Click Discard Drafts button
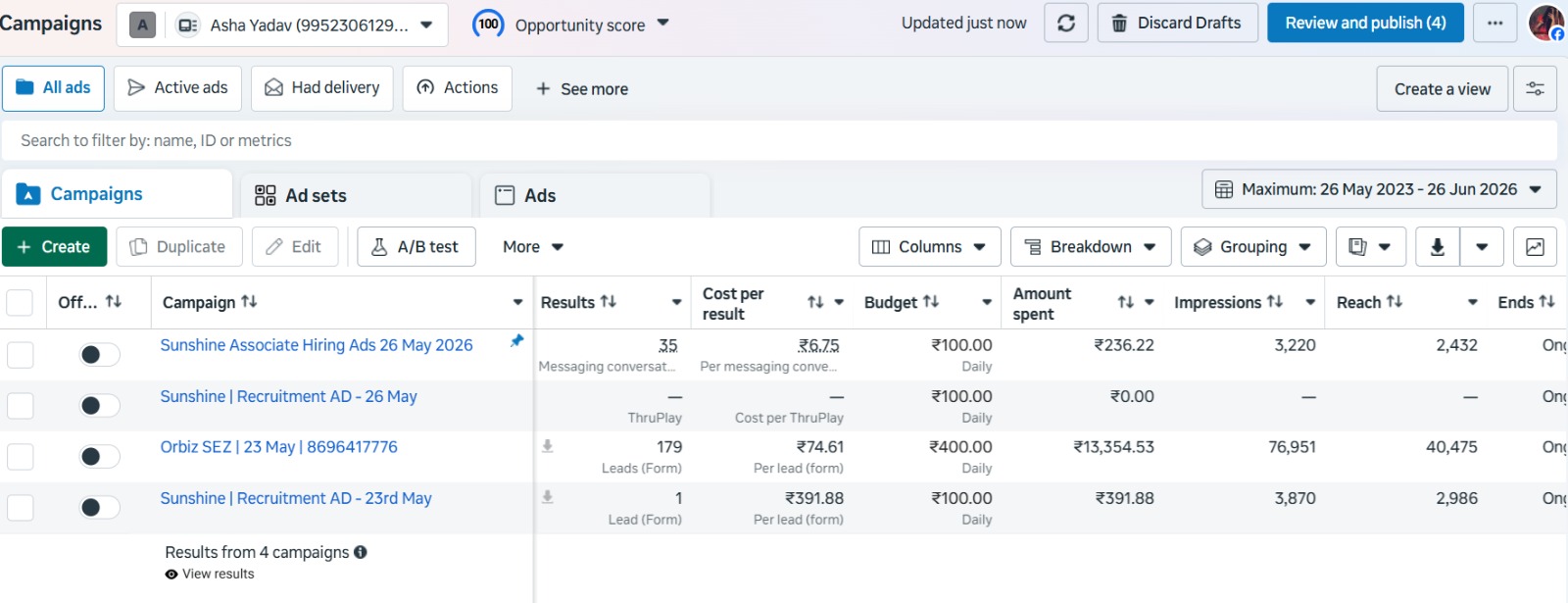Screen dimensions: 1568x603 1177,23
